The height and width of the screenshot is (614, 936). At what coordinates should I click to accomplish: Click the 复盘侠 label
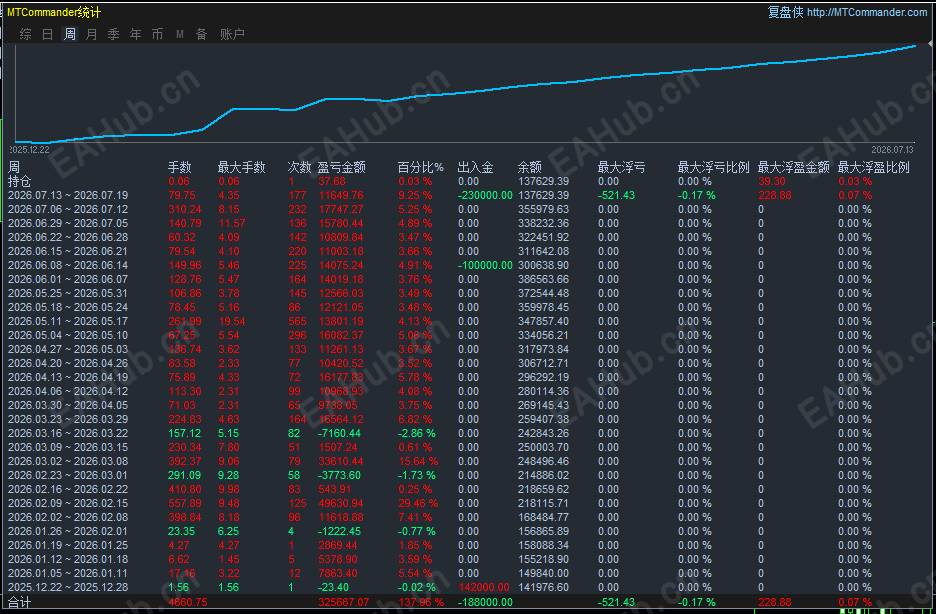(786, 13)
